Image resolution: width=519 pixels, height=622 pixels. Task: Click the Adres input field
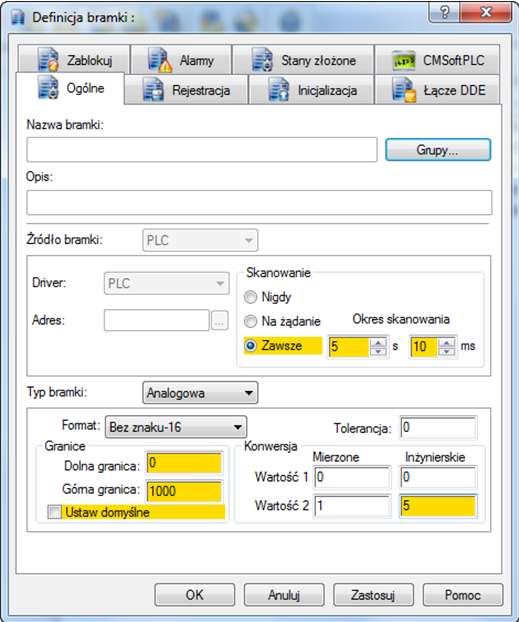(x=157, y=320)
